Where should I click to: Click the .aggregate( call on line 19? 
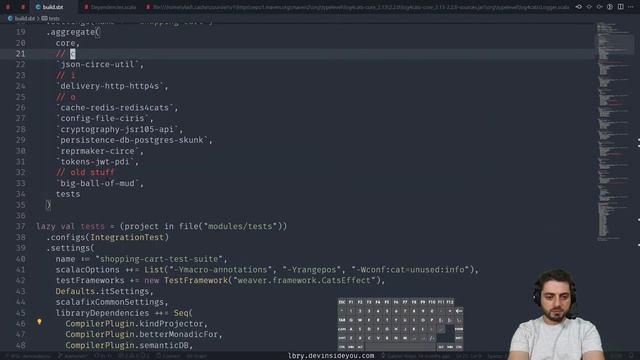pos(73,32)
